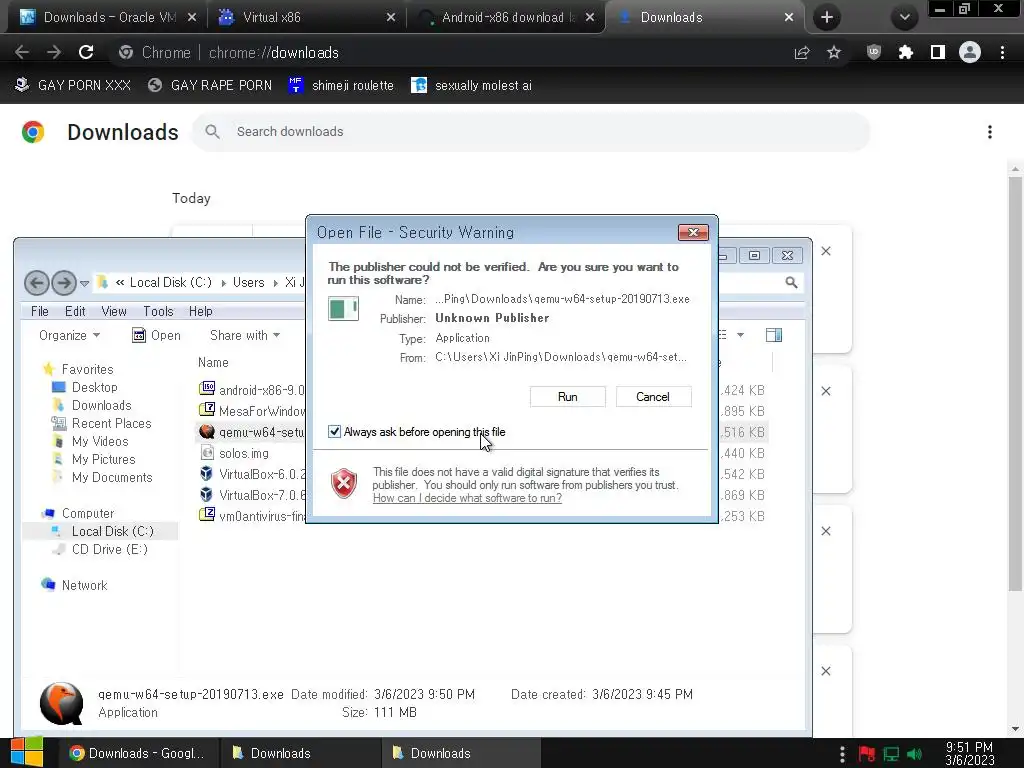Click the share page icon in address bar
This screenshot has width=1024, height=768.
pyautogui.click(x=802, y=52)
